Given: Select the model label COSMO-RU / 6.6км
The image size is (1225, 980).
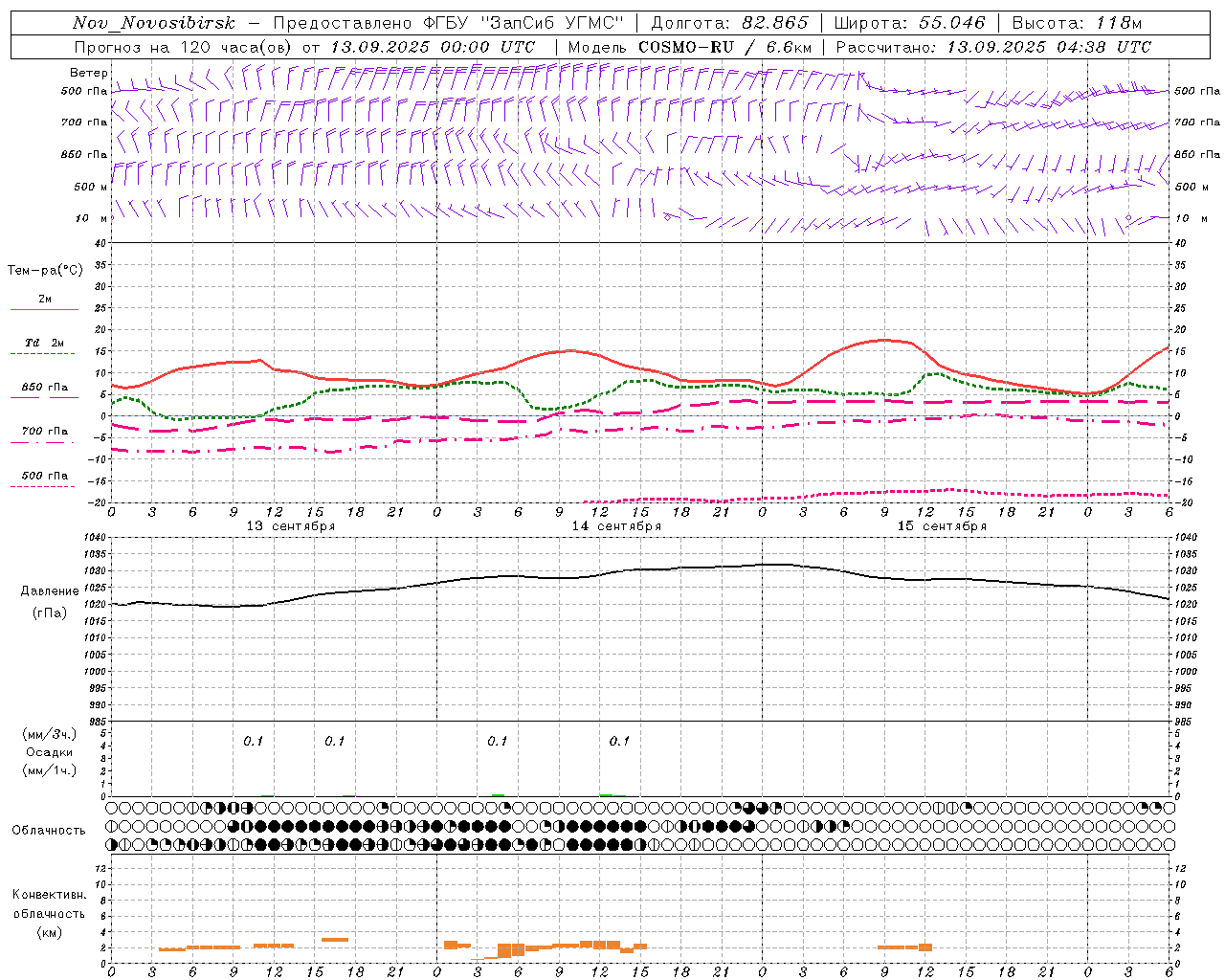Looking at the screenshot, I should (x=725, y=47).
